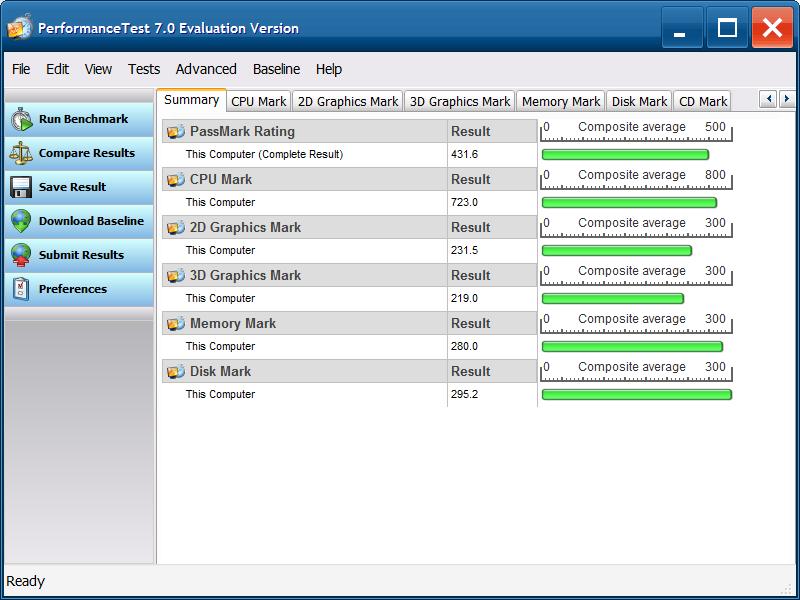The height and width of the screenshot is (600, 800).
Task: Select the Memory Mark section header text
Action: pyautogui.click(x=233, y=323)
